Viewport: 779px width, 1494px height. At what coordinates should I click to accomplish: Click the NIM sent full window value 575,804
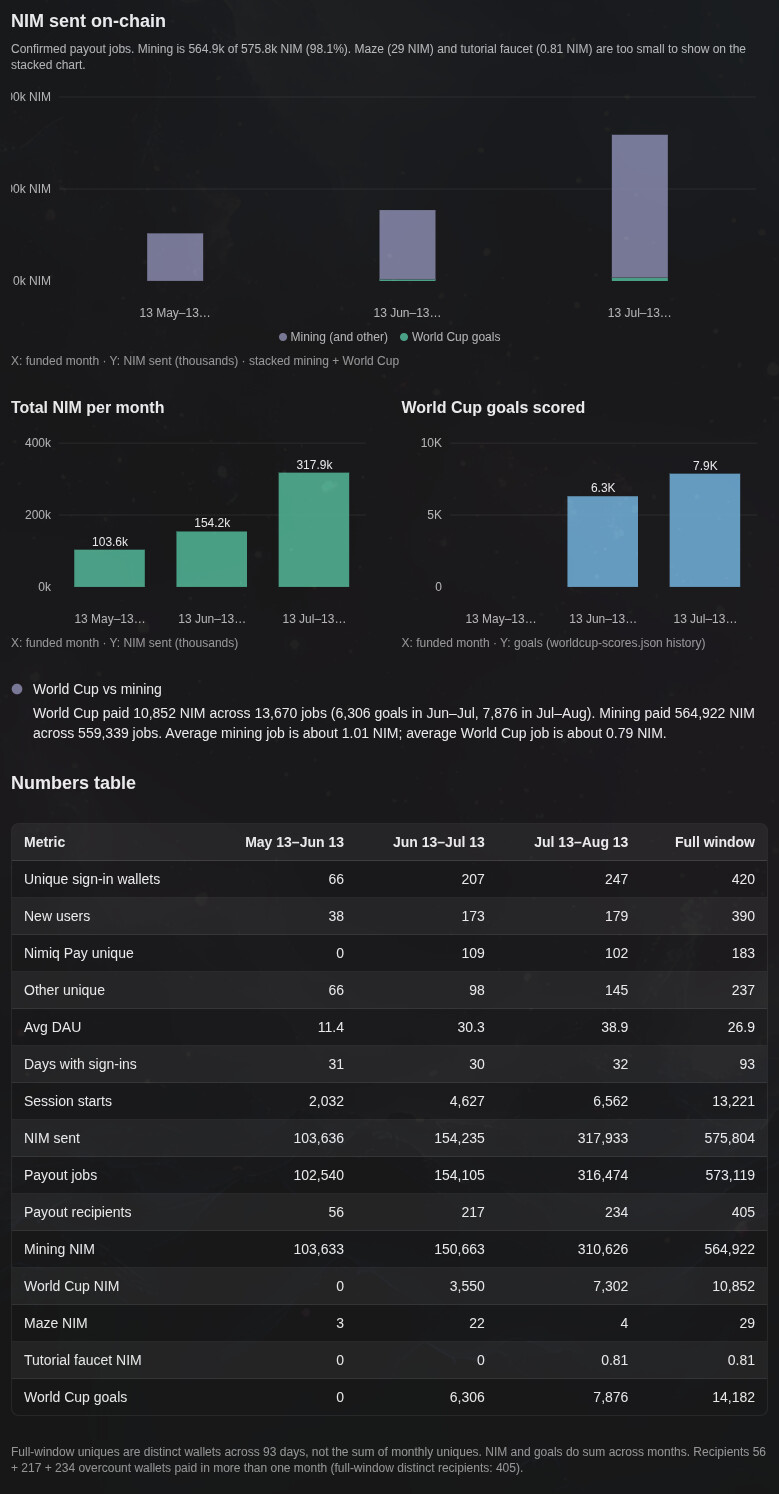pyautogui.click(x=730, y=1138)
